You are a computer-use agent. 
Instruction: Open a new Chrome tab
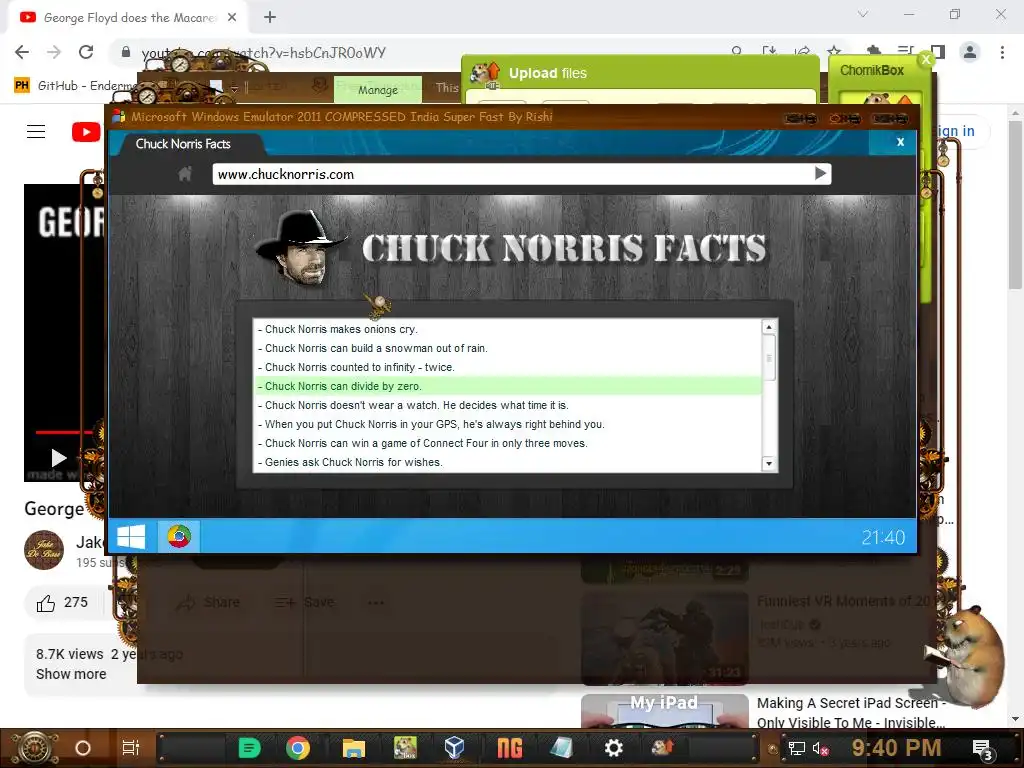pos(270,18)
